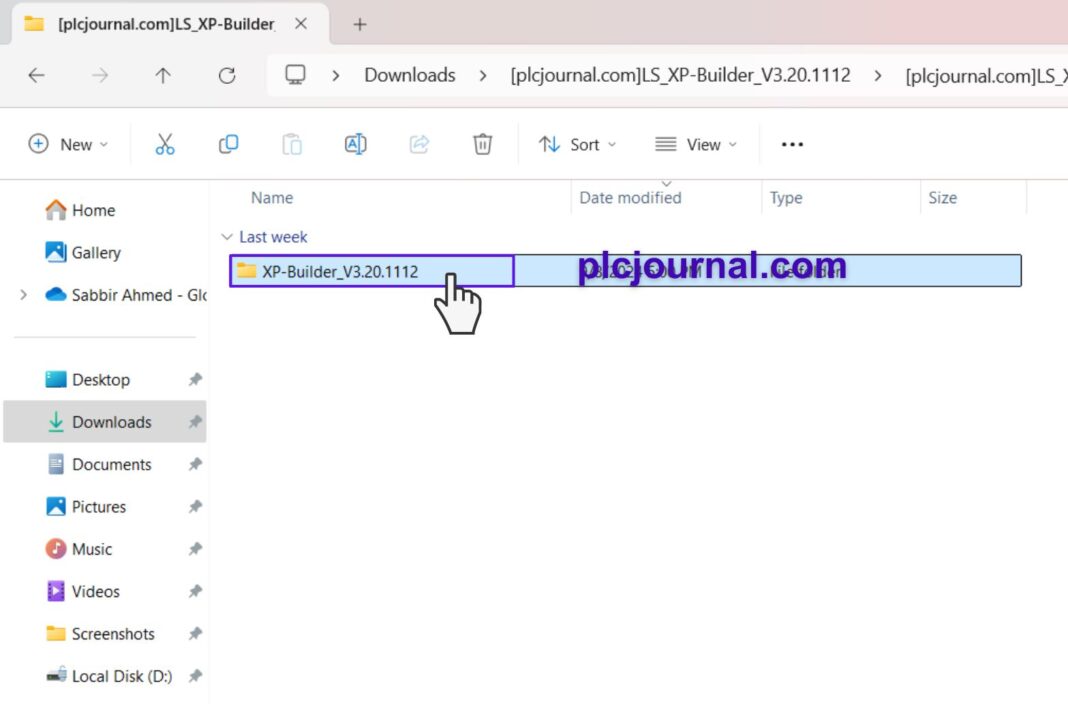
Task: Click the Forward navigation arrow
Action: [100, 75]
